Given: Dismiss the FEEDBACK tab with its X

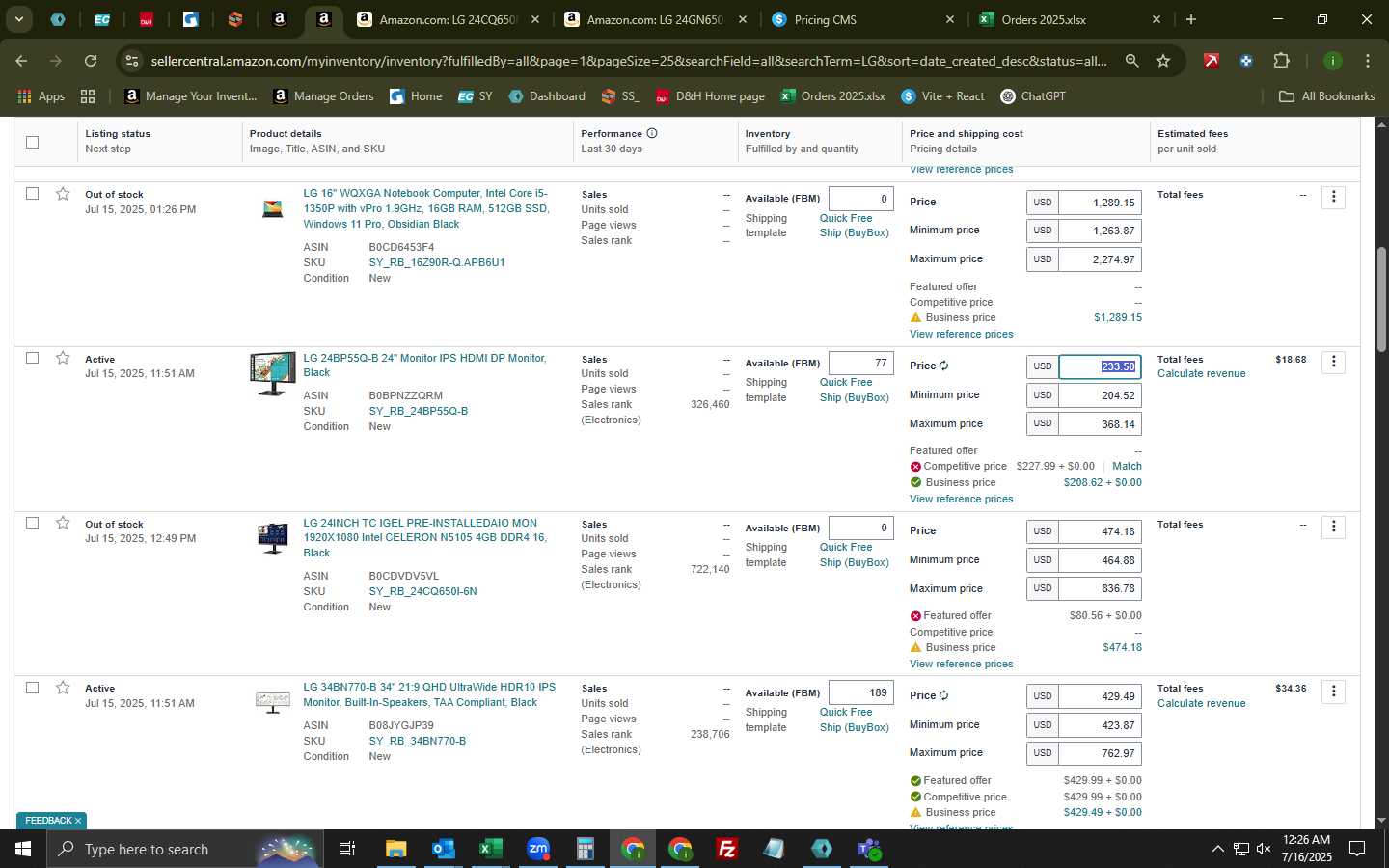Looking at the screenshot, I should click(x=78, y=821).
